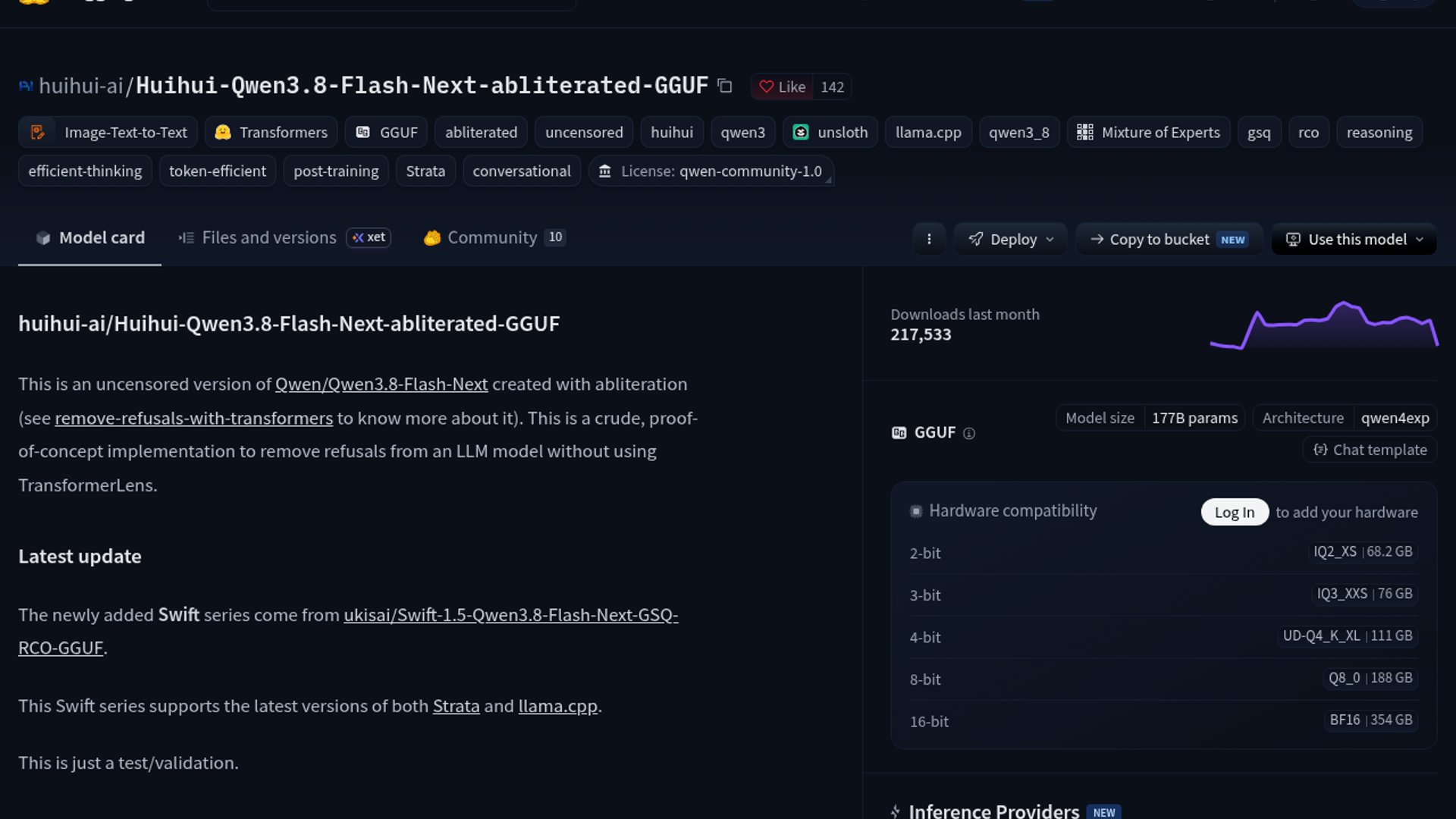Follow the Qwen/Qwen3.8-Flash-Next link
1456x819 pixels.
click(381, 384)
